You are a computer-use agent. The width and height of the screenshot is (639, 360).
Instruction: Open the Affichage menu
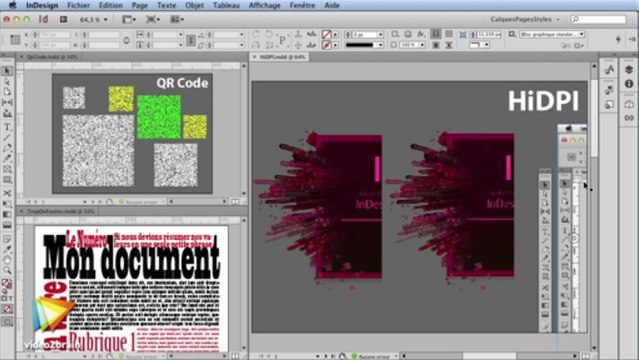264,5
